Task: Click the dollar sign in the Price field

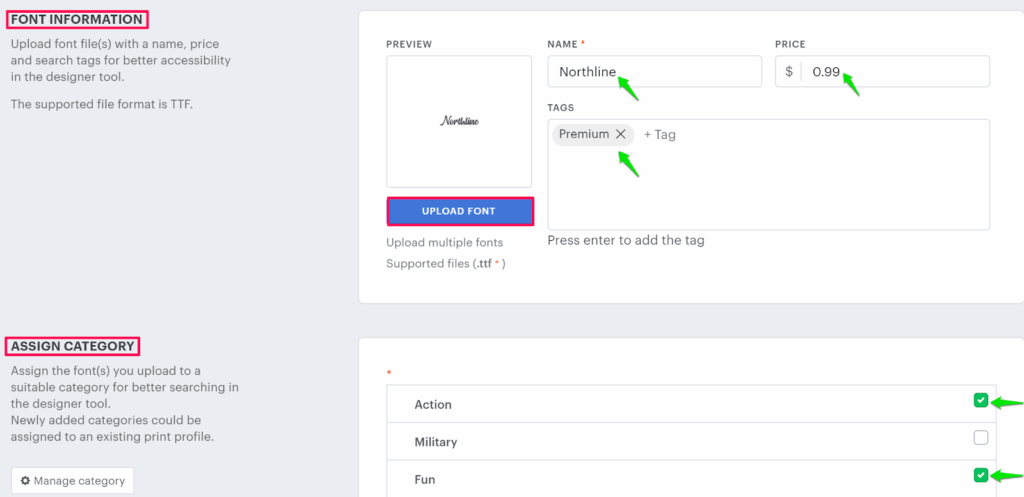Action: click(x=789, y=72)
